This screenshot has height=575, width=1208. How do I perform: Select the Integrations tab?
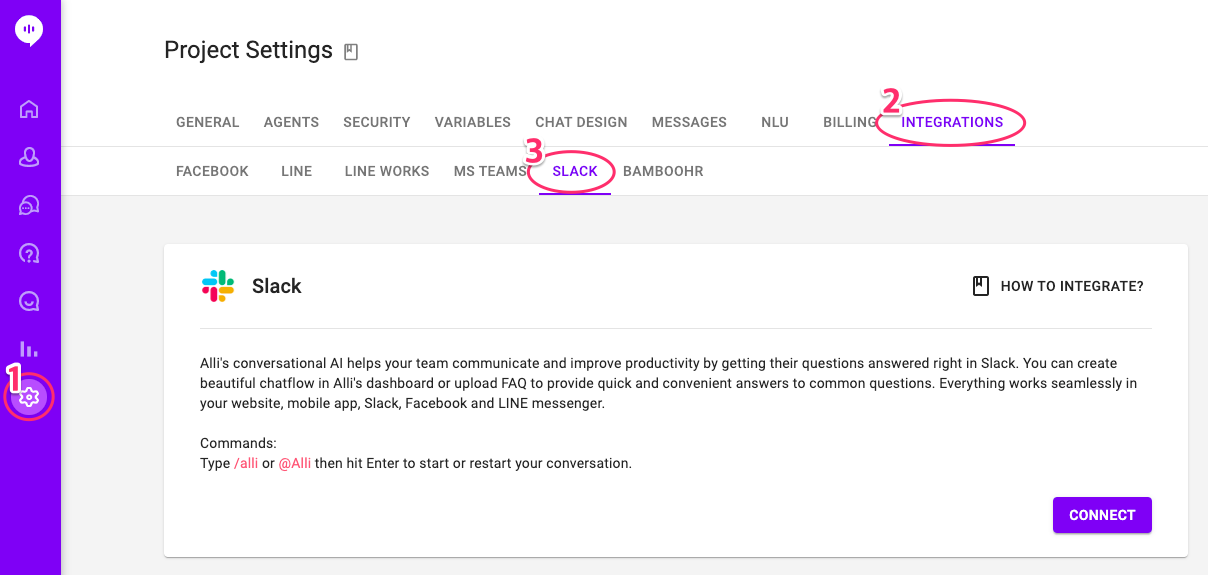click(952, 122)
